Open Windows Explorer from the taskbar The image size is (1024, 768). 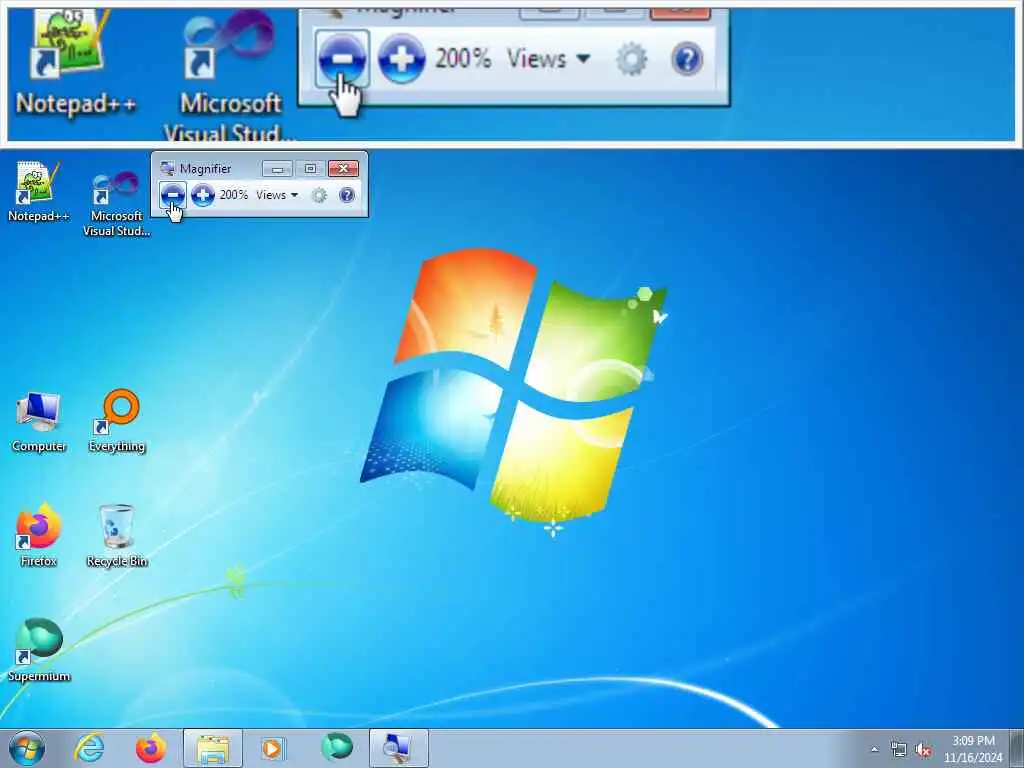coord(213,748)
